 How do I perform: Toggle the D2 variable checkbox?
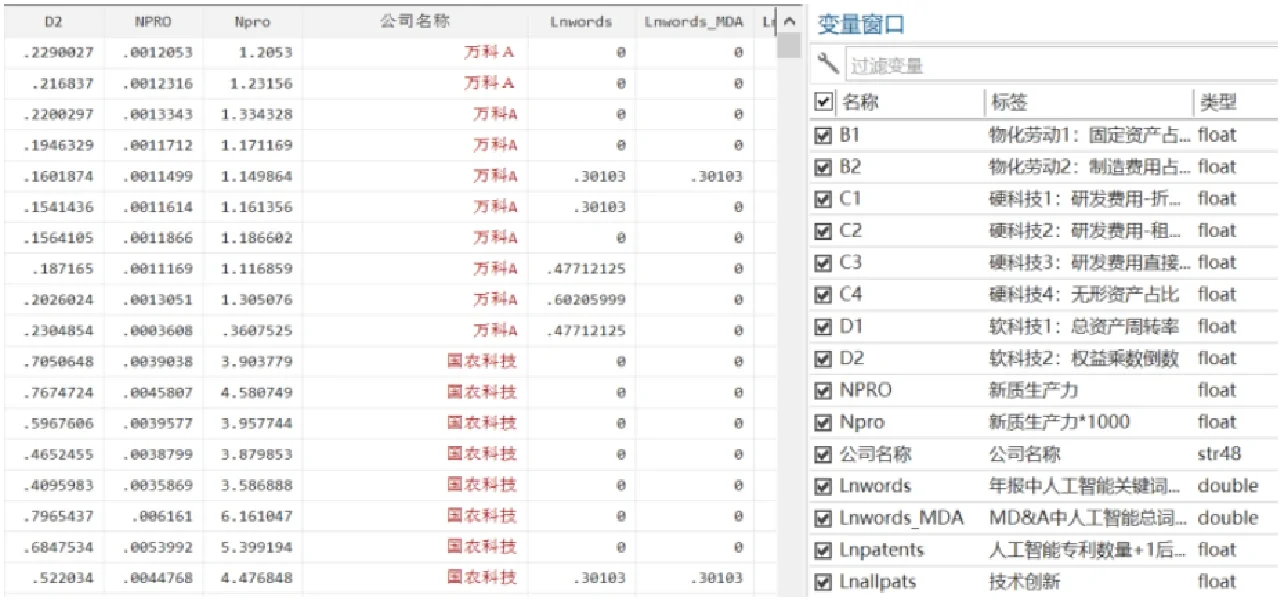point(824,359)
